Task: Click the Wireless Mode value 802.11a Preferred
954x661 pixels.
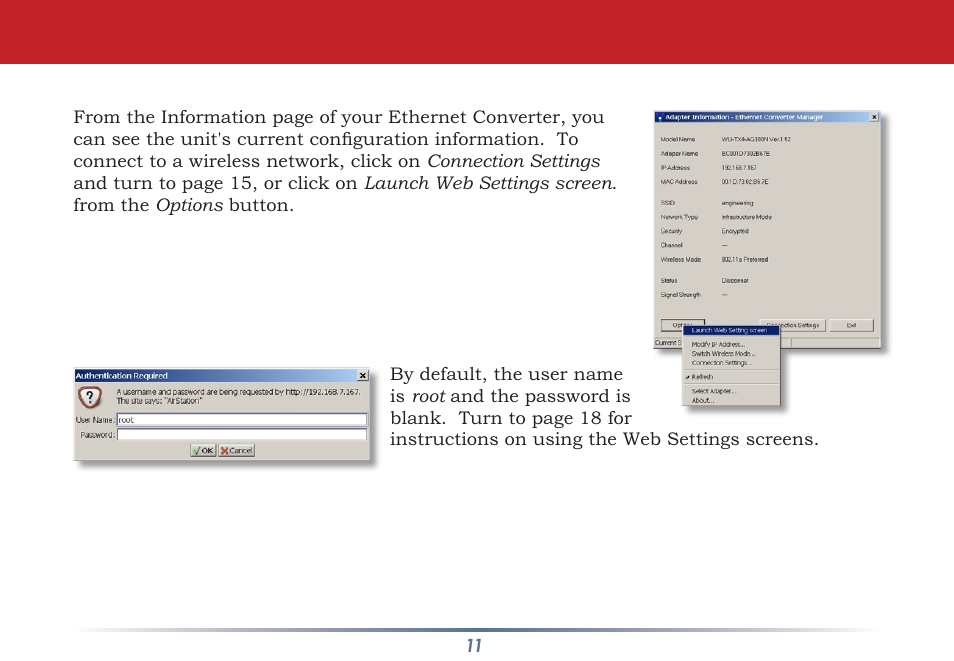Action: coord(745,259)
